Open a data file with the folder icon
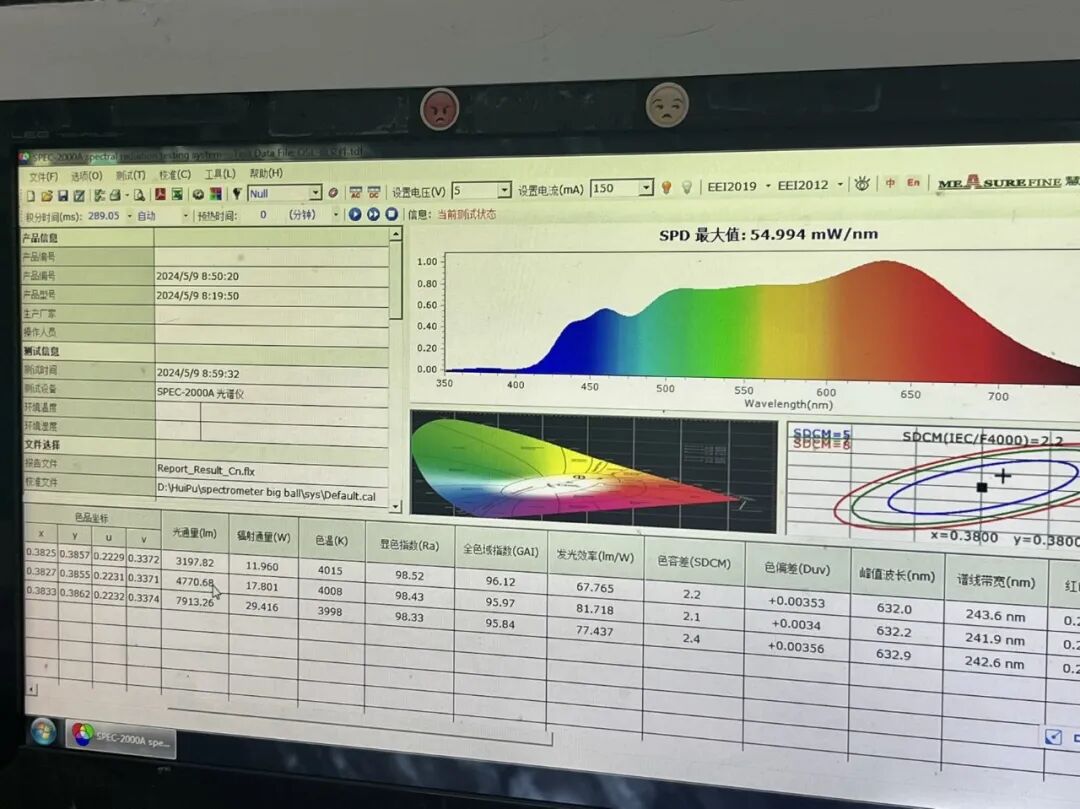This screenshot has height=809, width=1080. pyautogui.click(x=47, y=196)
